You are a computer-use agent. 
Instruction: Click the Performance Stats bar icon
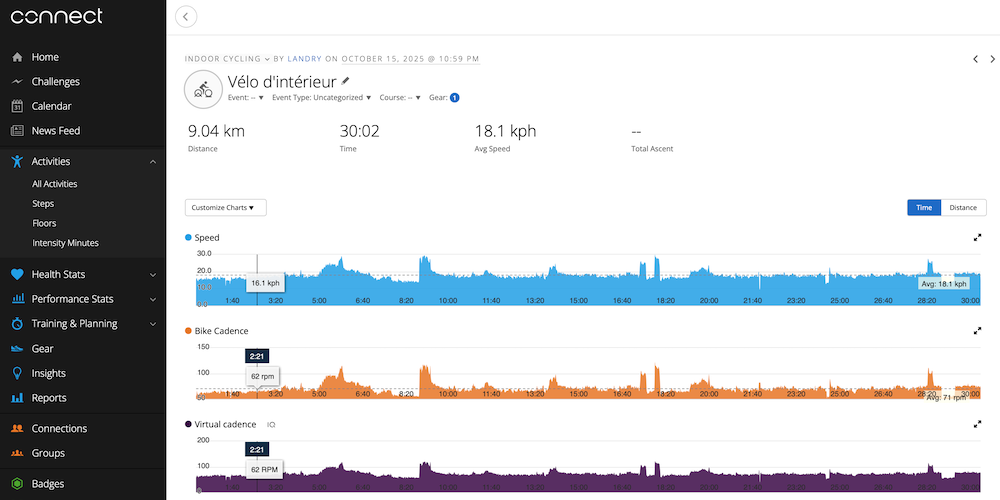[x=18, y=299]
